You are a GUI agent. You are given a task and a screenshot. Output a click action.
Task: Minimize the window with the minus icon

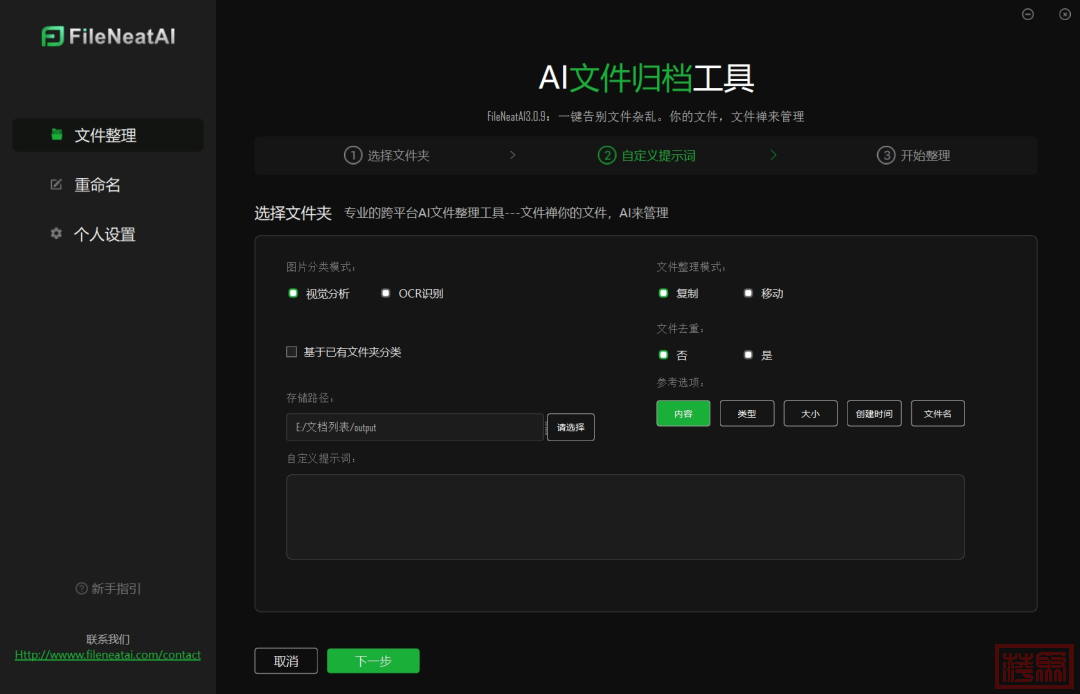1028,14
